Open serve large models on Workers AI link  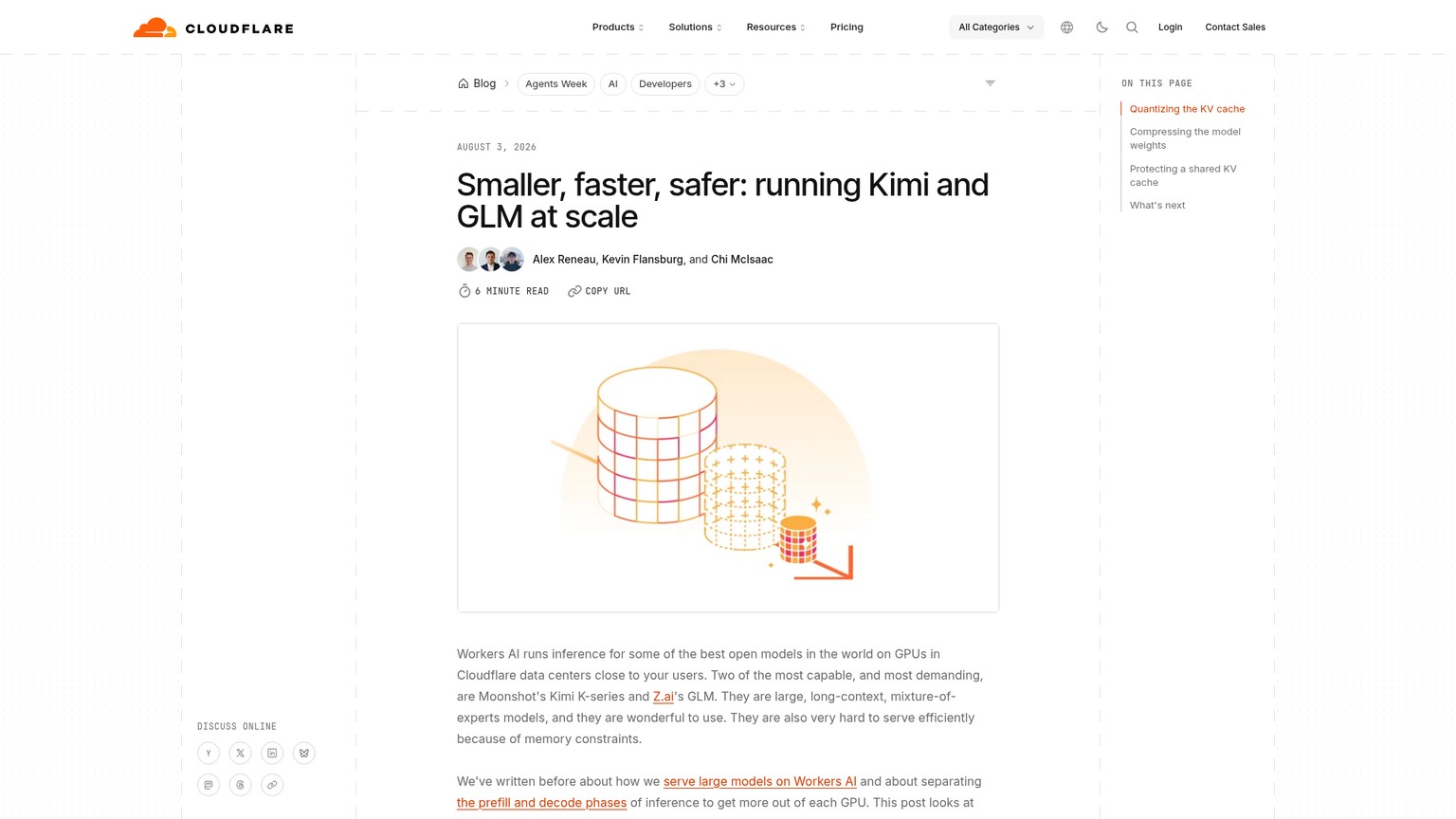pyautogui.click(x=760, y=782)
